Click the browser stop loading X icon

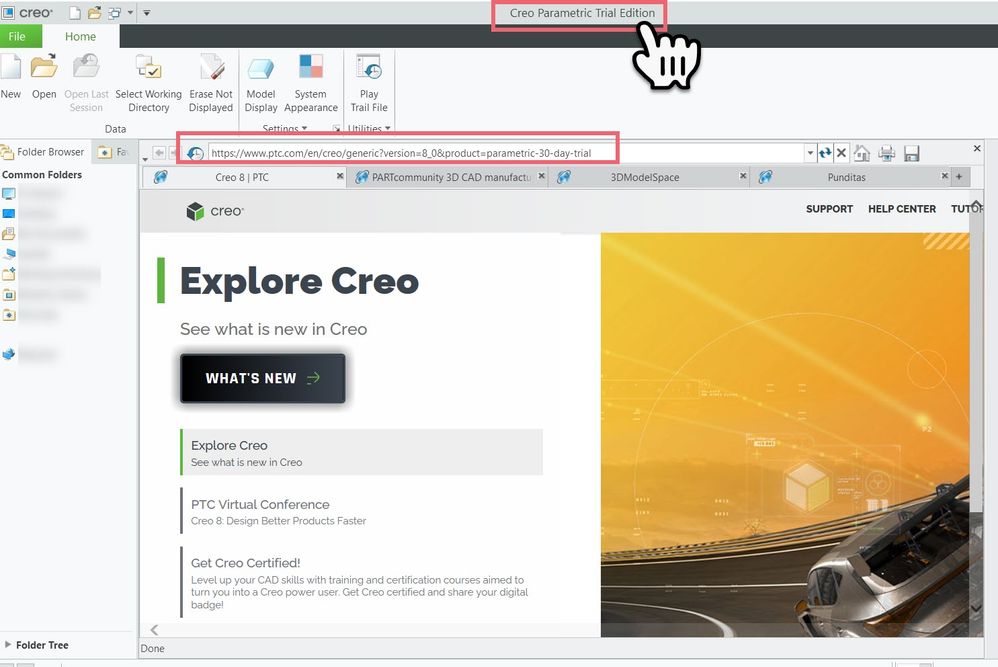(841, 153)
